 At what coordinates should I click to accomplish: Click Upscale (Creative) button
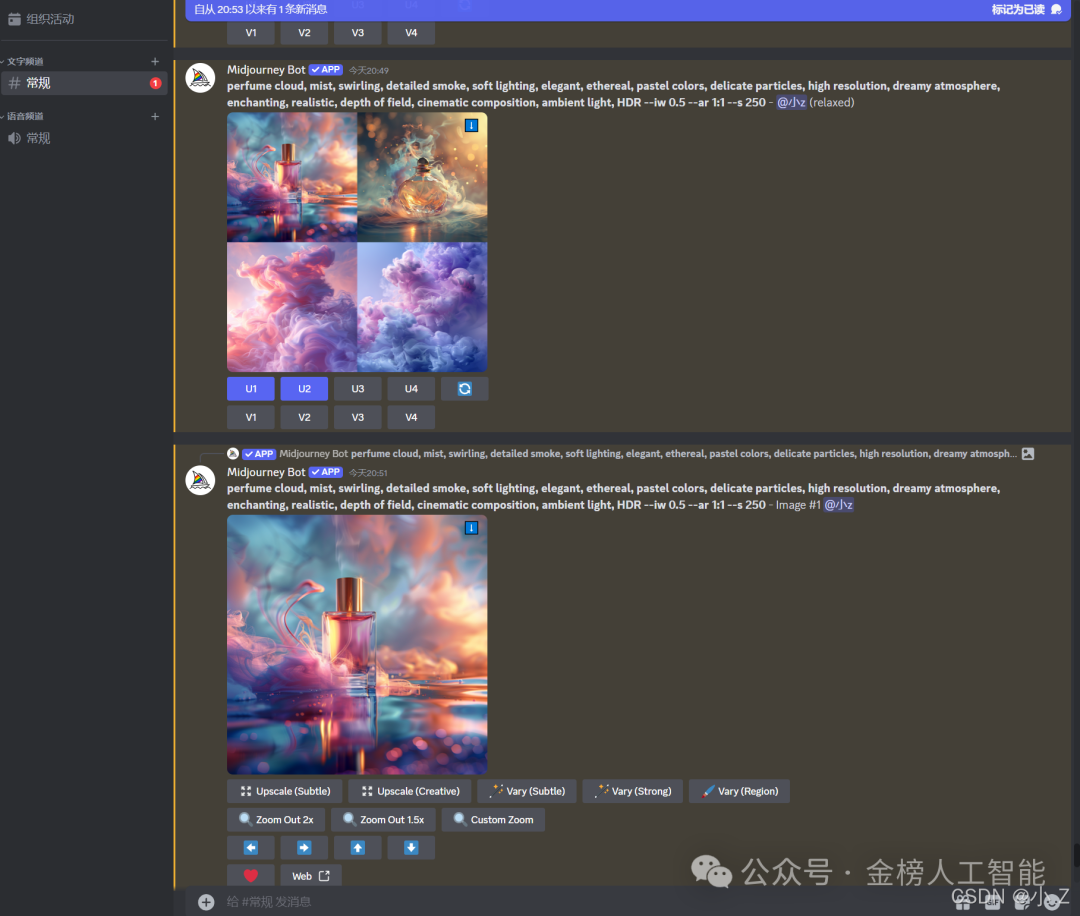click(409, 791)
